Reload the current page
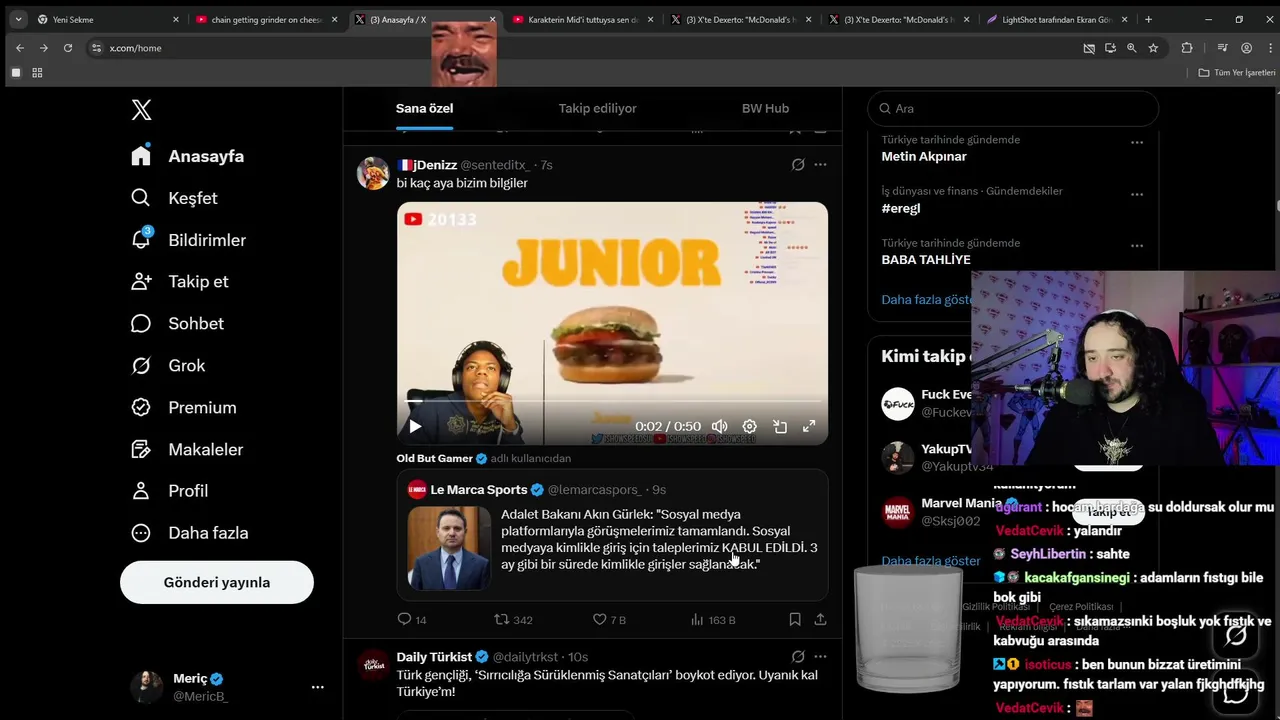Screen dimensions: 1280x720 (x=68, y=48)
